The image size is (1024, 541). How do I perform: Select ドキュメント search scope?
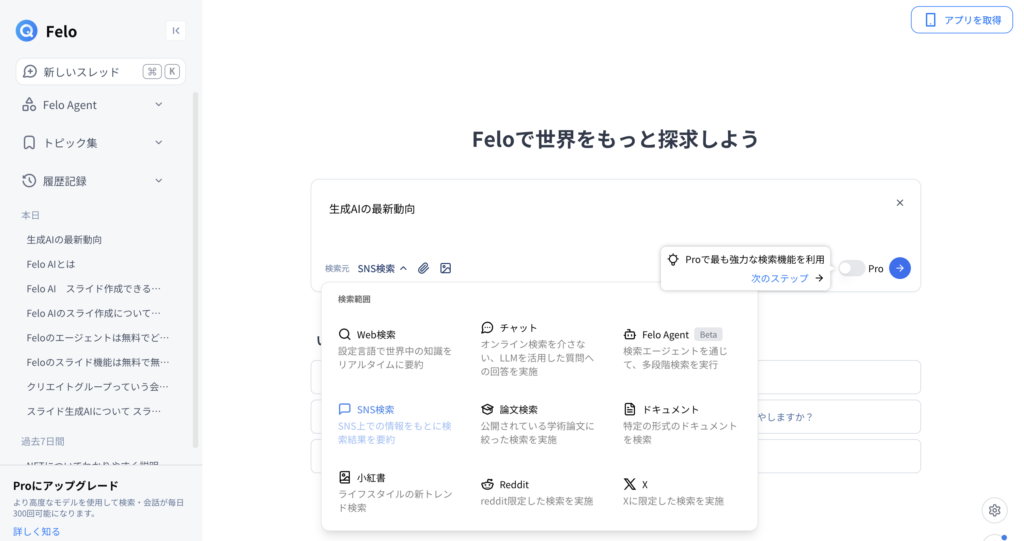[x=680, y=424]
